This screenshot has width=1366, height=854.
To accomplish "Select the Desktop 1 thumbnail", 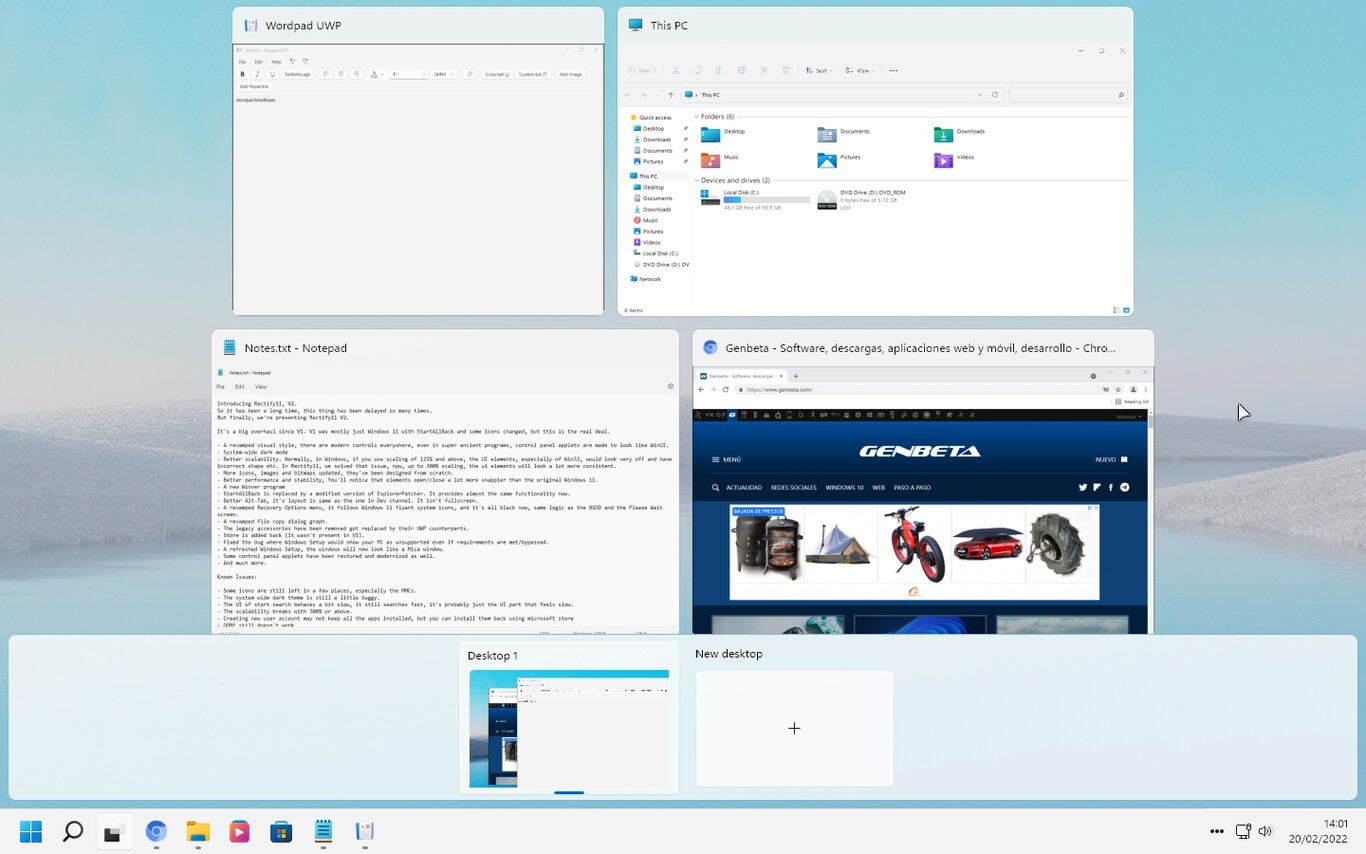I will coord(568,730).
